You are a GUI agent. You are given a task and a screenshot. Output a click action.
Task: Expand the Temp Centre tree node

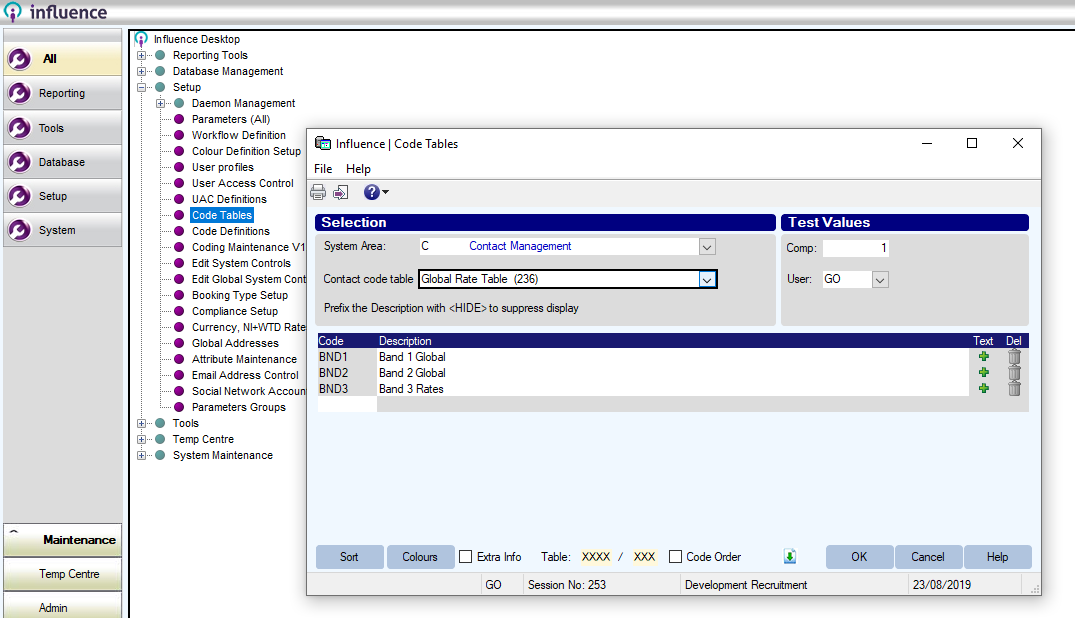click(x=141, y=439)
